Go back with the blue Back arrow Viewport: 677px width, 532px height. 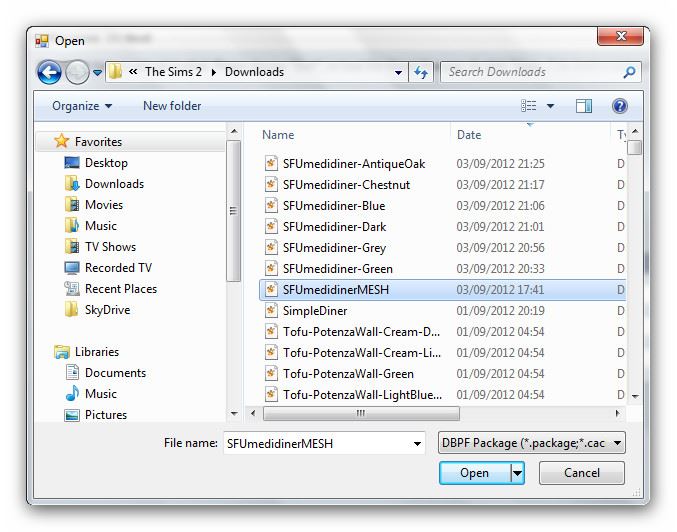coord(49,72)
